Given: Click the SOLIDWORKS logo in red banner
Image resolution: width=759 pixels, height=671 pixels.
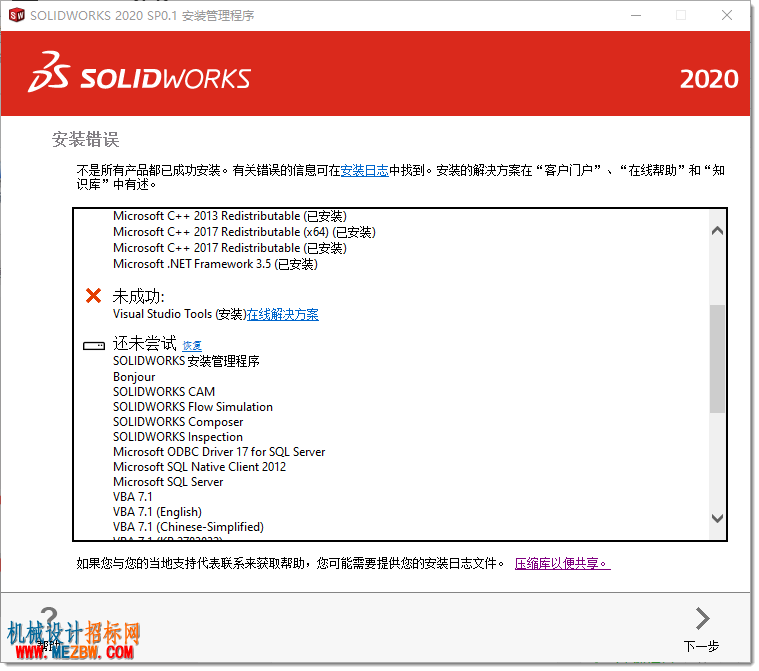Looking at the screenshot, I should (139, 74).
